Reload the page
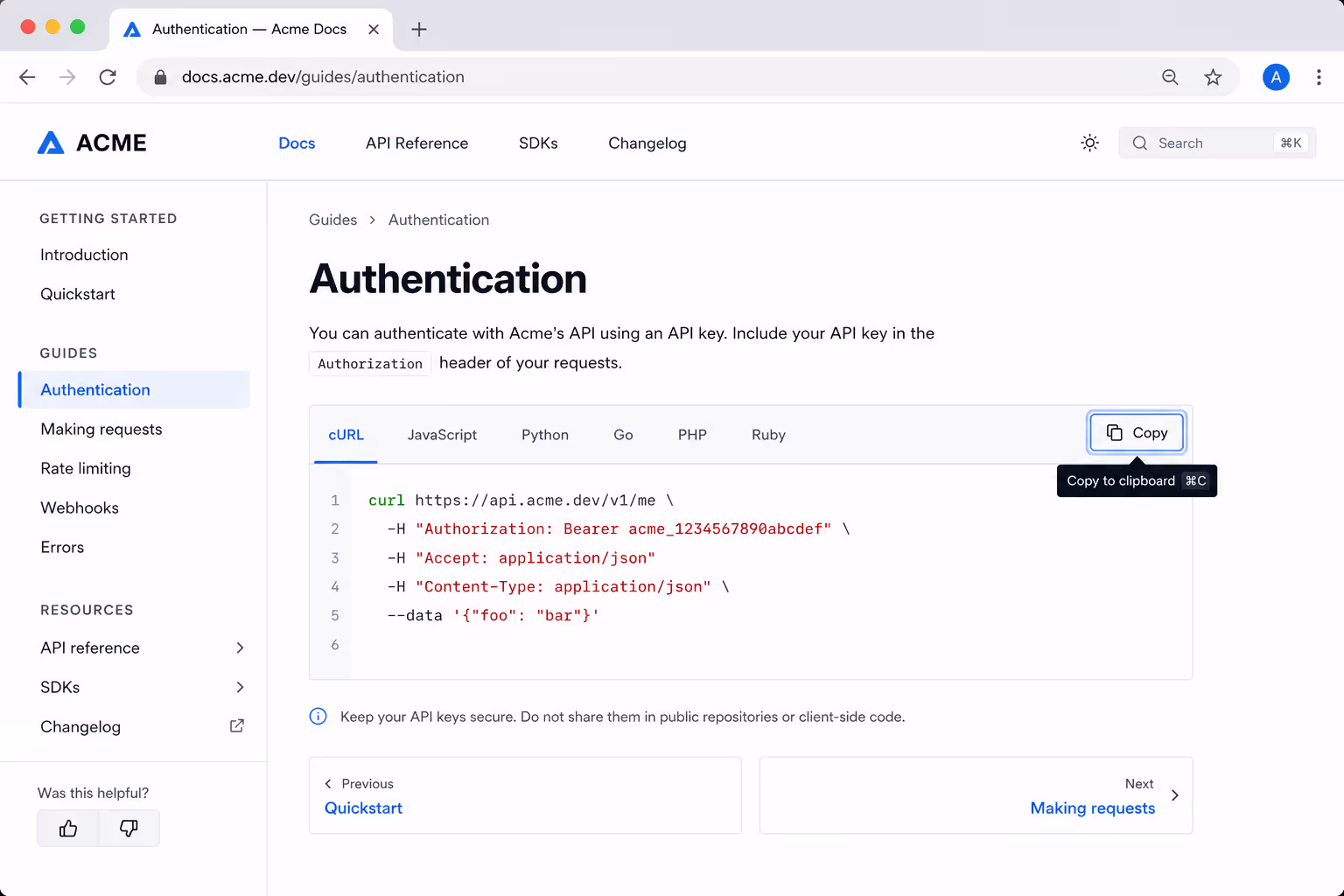1344x896 pixels. [x=108, y=77]
